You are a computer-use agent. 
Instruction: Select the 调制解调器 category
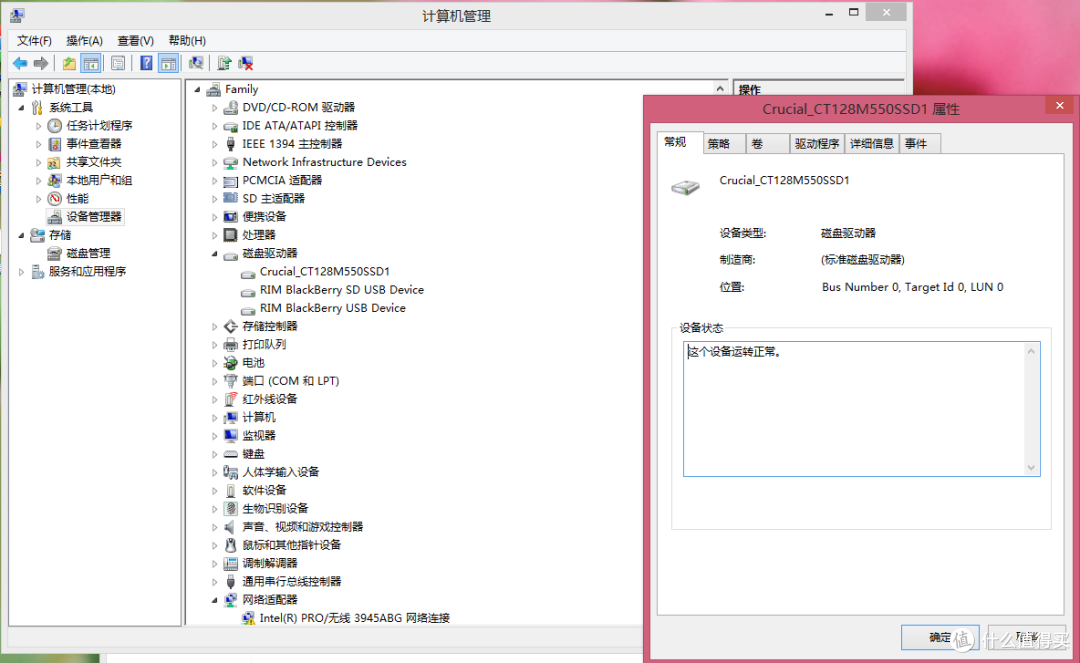point(269,563)
